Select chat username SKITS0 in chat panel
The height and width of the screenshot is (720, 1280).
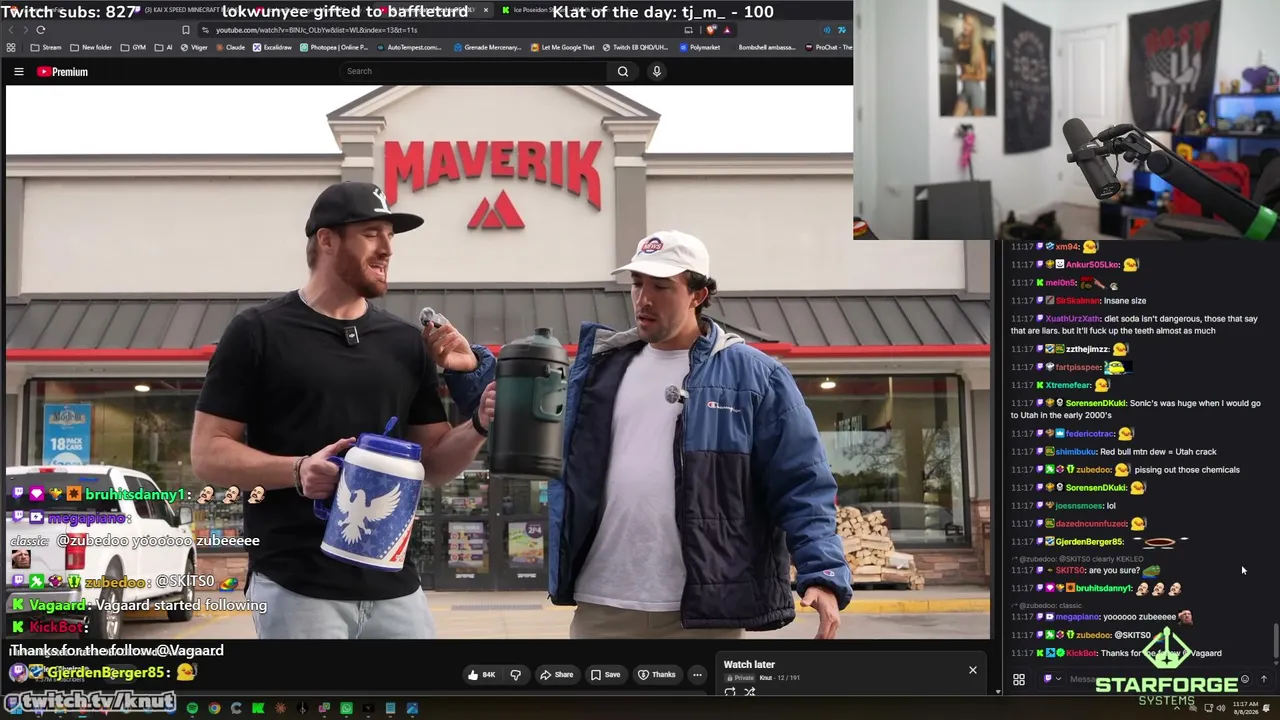[1070, 571]
